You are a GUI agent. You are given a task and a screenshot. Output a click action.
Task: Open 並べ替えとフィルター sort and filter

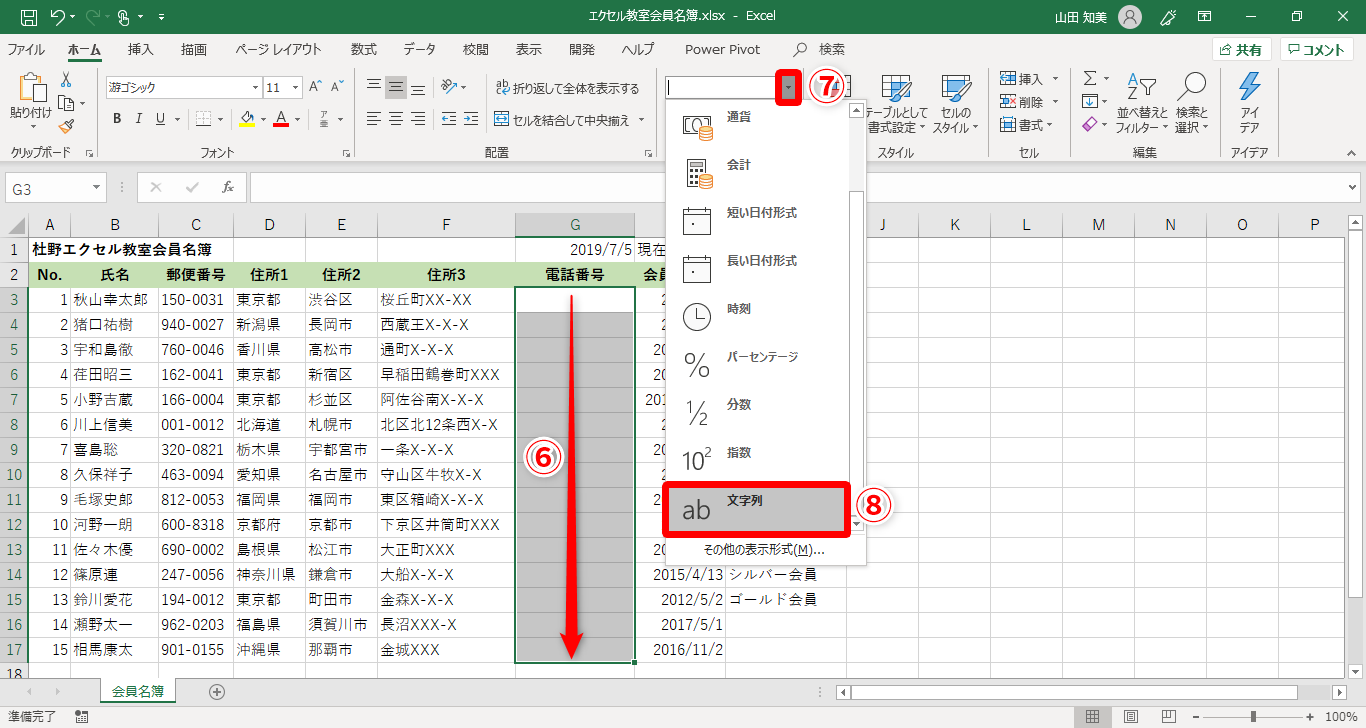pyautogui.click(x=1141, y=105)
